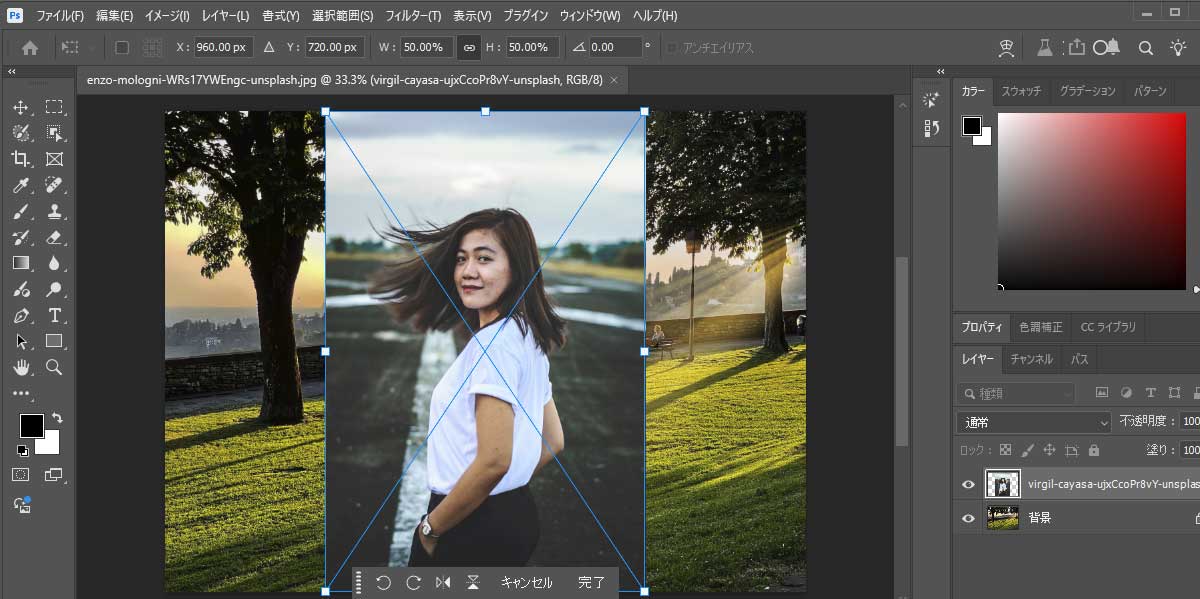Screen dimensions: 1200x599
Task: Select the Move tool
Action: (20, 107)
